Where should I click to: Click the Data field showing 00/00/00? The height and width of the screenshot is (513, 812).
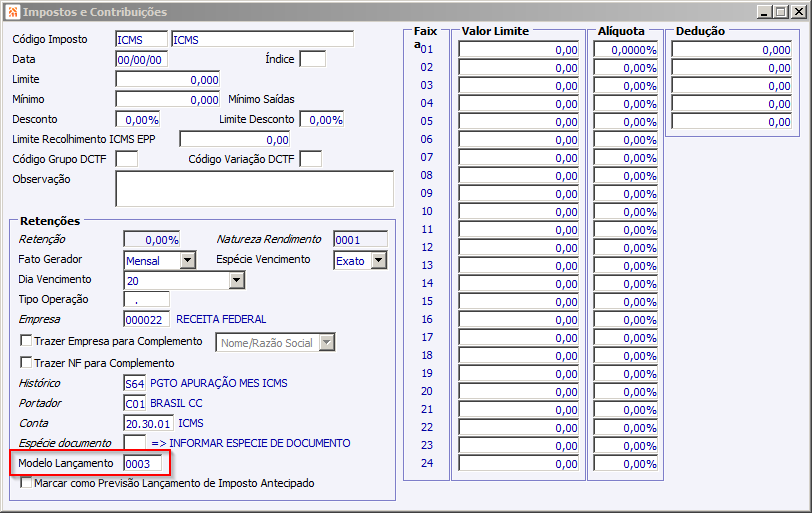tap(141, 60)
